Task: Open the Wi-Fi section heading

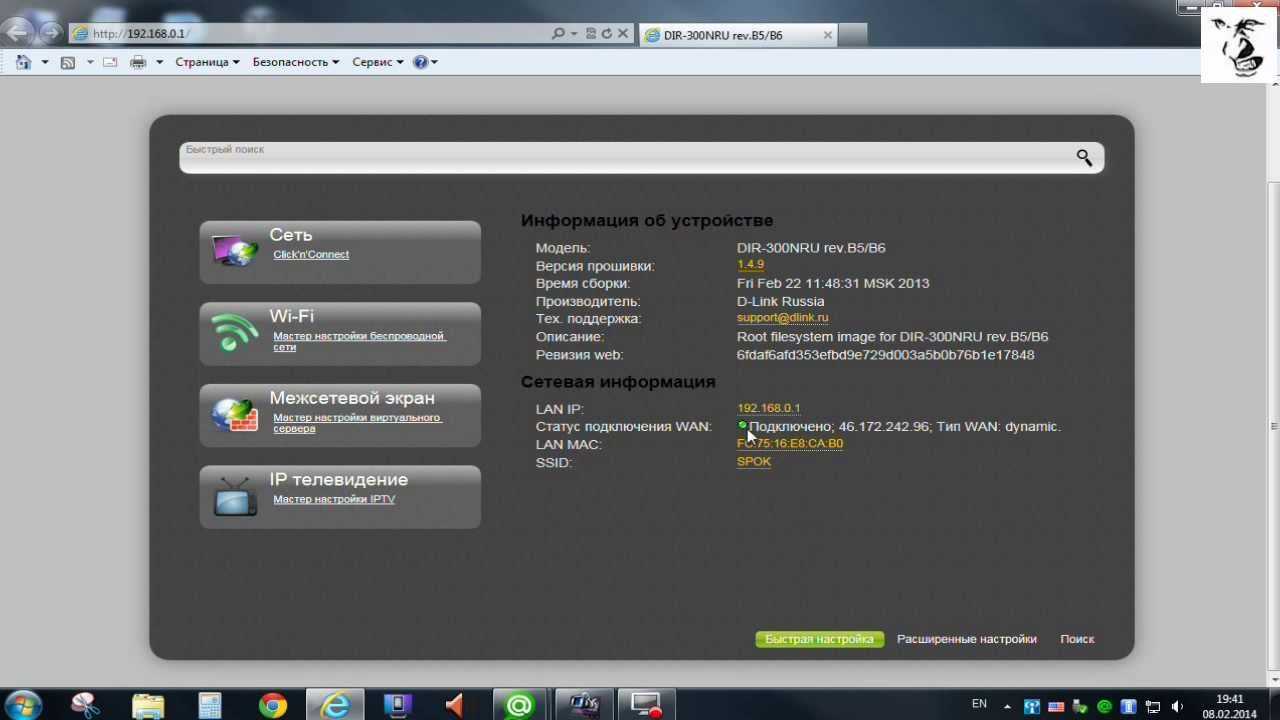Action: click(x=291, y=316)
